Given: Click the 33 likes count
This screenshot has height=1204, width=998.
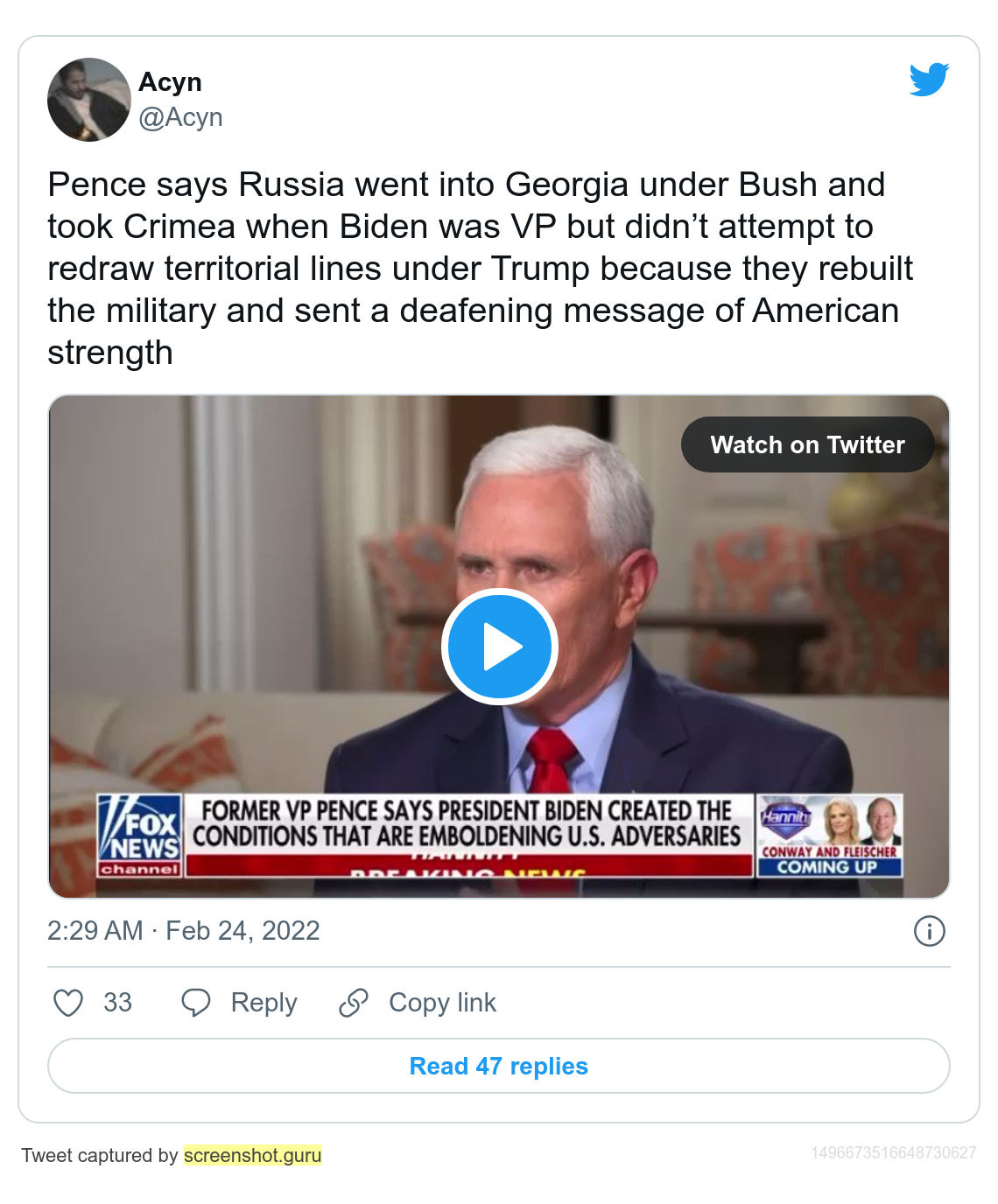Looking at the screenshot, I should [117, 1003].
